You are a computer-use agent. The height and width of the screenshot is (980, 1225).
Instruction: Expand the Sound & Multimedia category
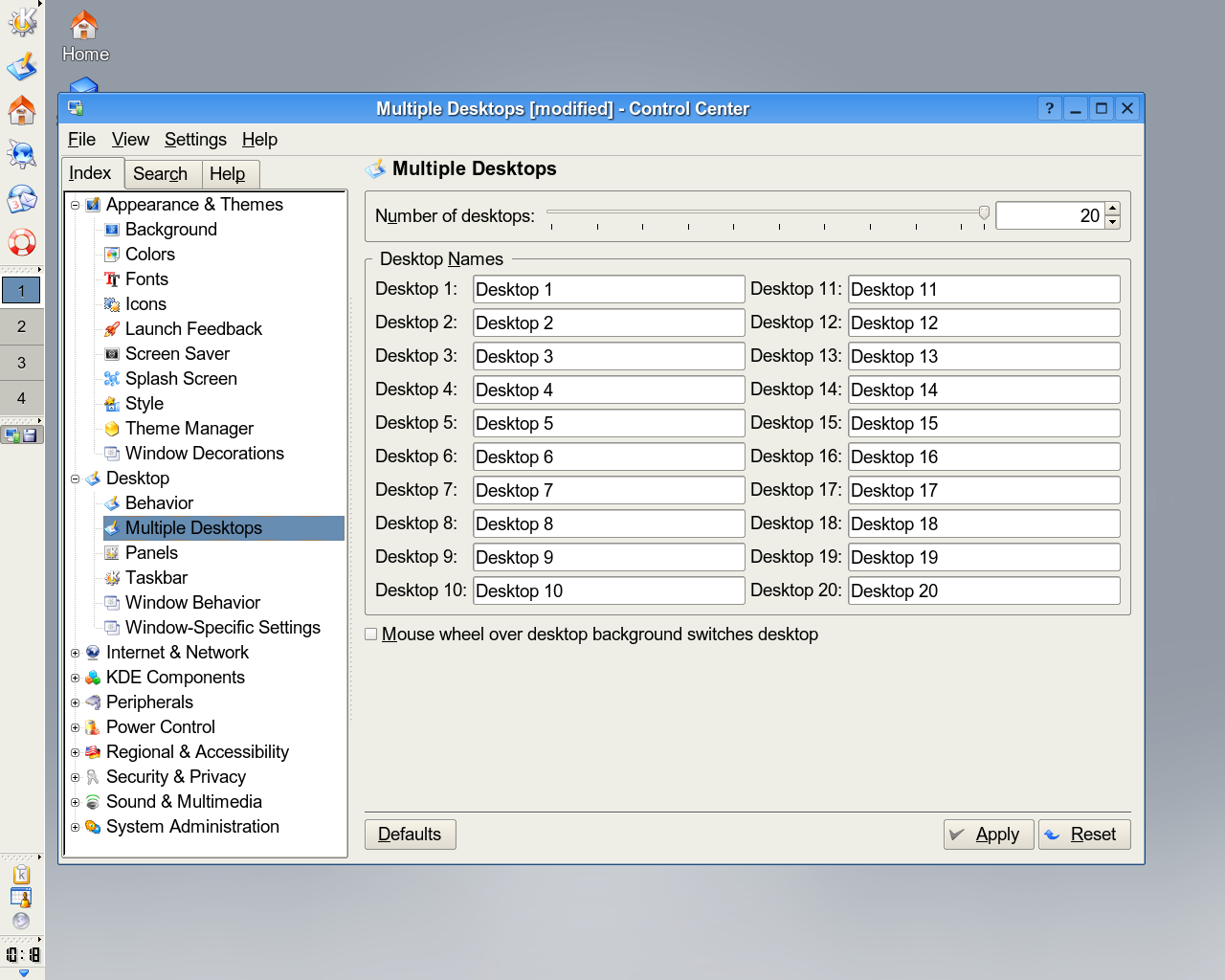click(x=75, y=802)
